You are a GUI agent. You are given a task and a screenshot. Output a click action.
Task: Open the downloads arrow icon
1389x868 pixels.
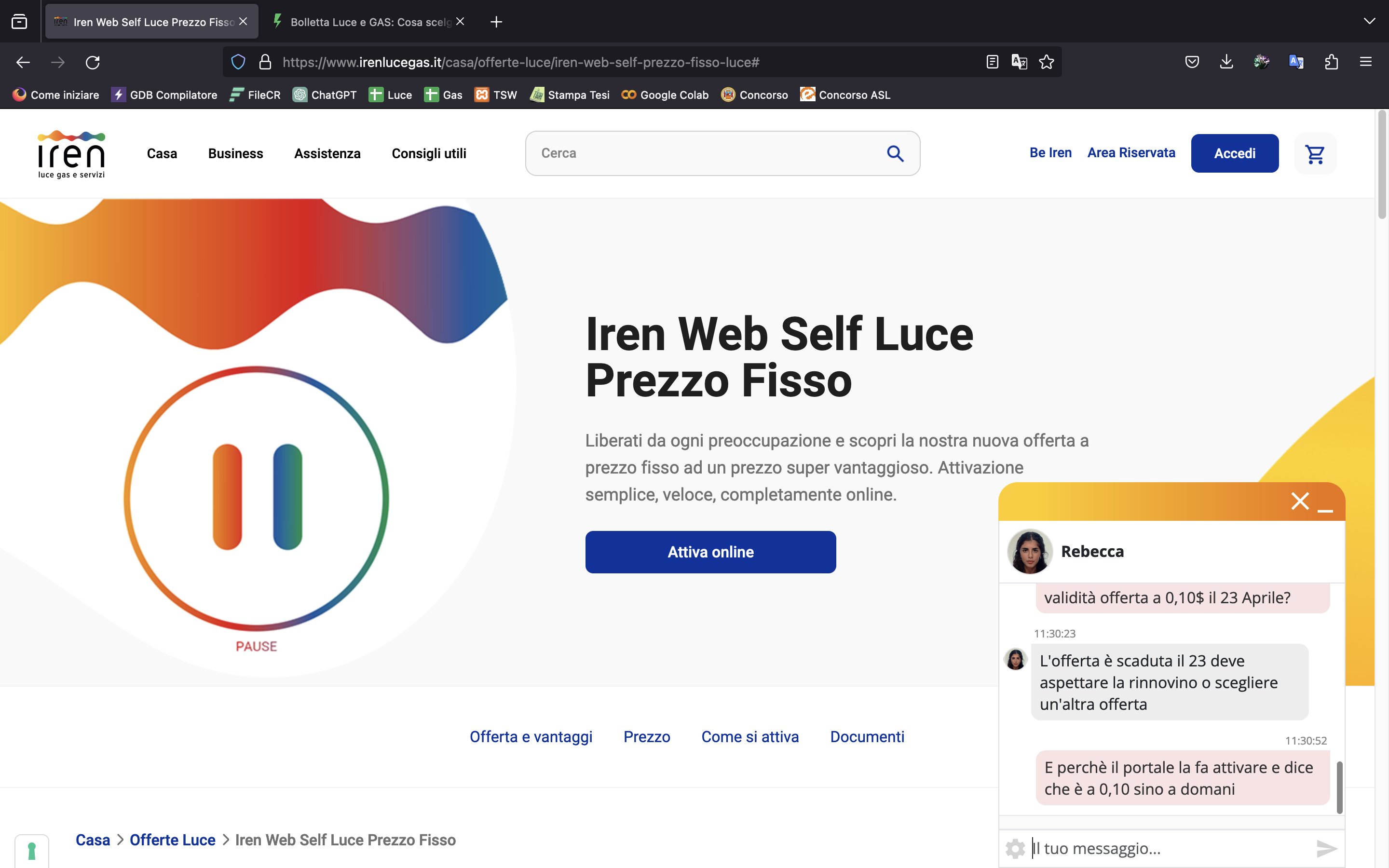click(x=1226, y=62)
